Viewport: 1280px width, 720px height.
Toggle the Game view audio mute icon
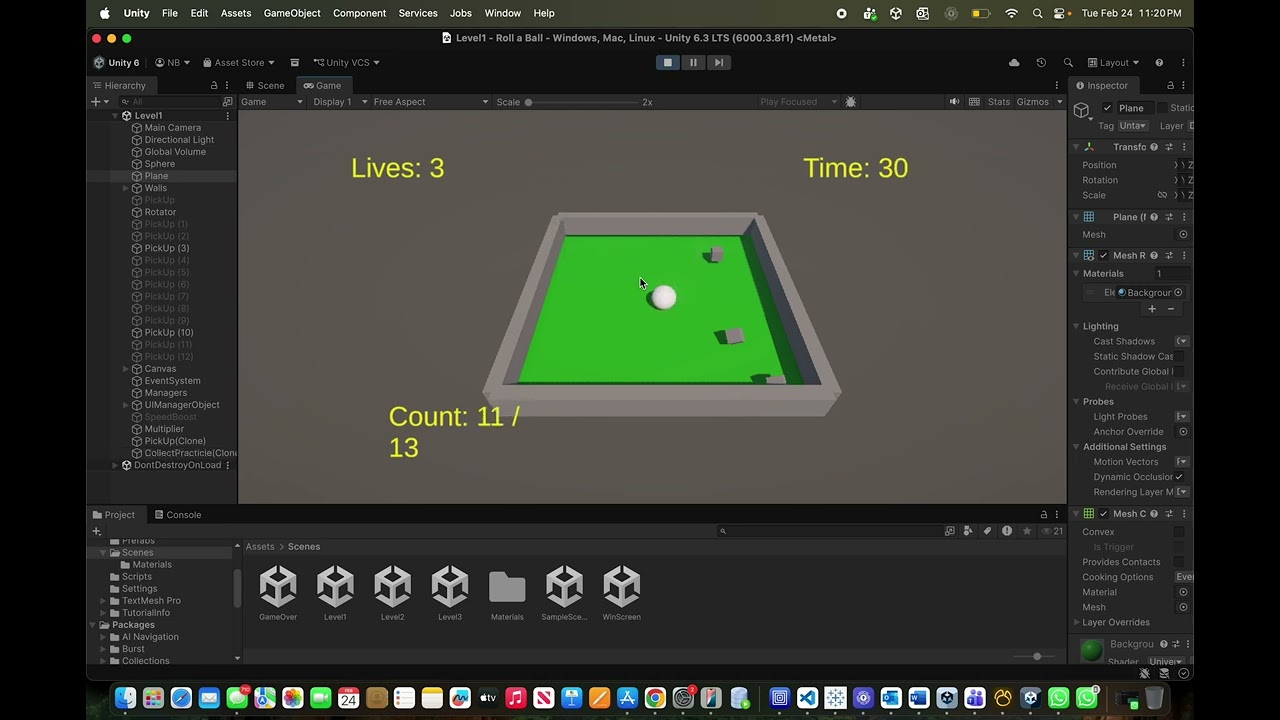coord(954,102)
